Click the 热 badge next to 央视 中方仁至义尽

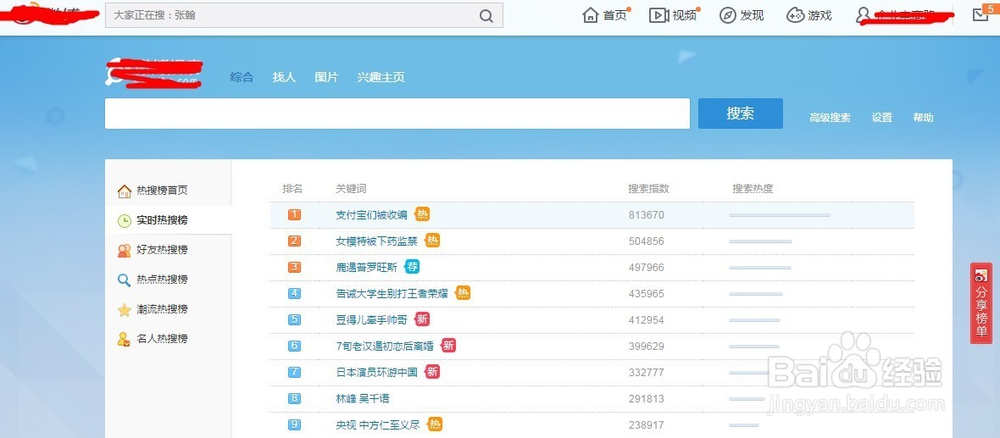click(x=435, y=425)
